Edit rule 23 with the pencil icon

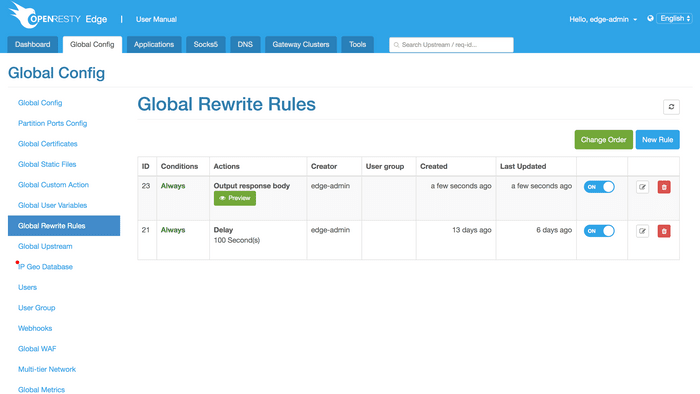(x=642, y=187)
